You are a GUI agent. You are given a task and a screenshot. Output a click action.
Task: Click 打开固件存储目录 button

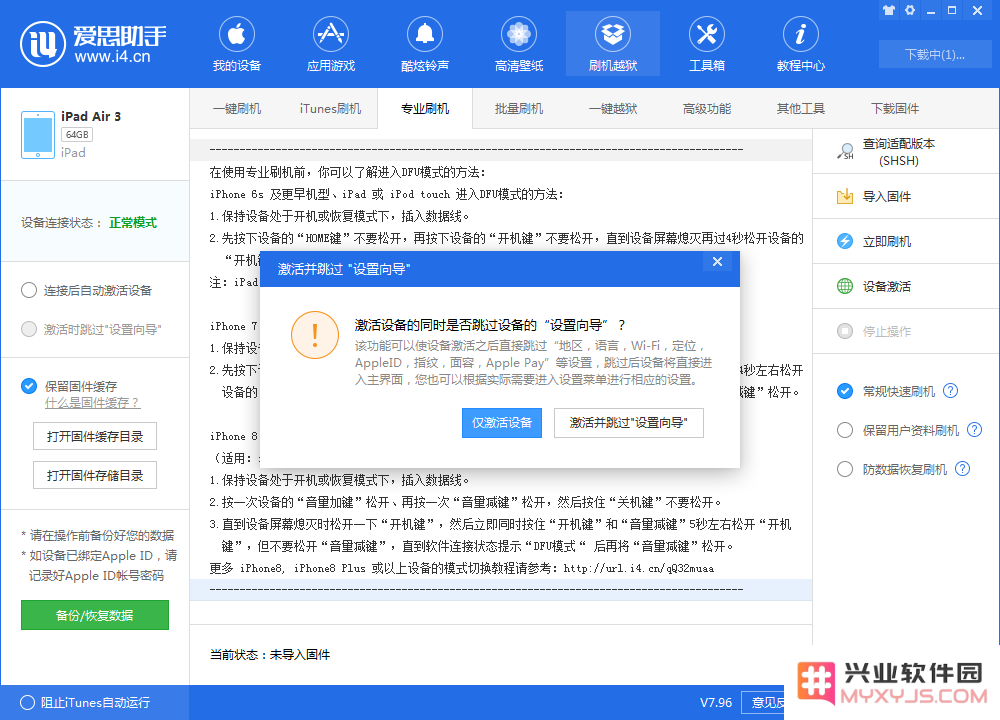click(95, 475)
